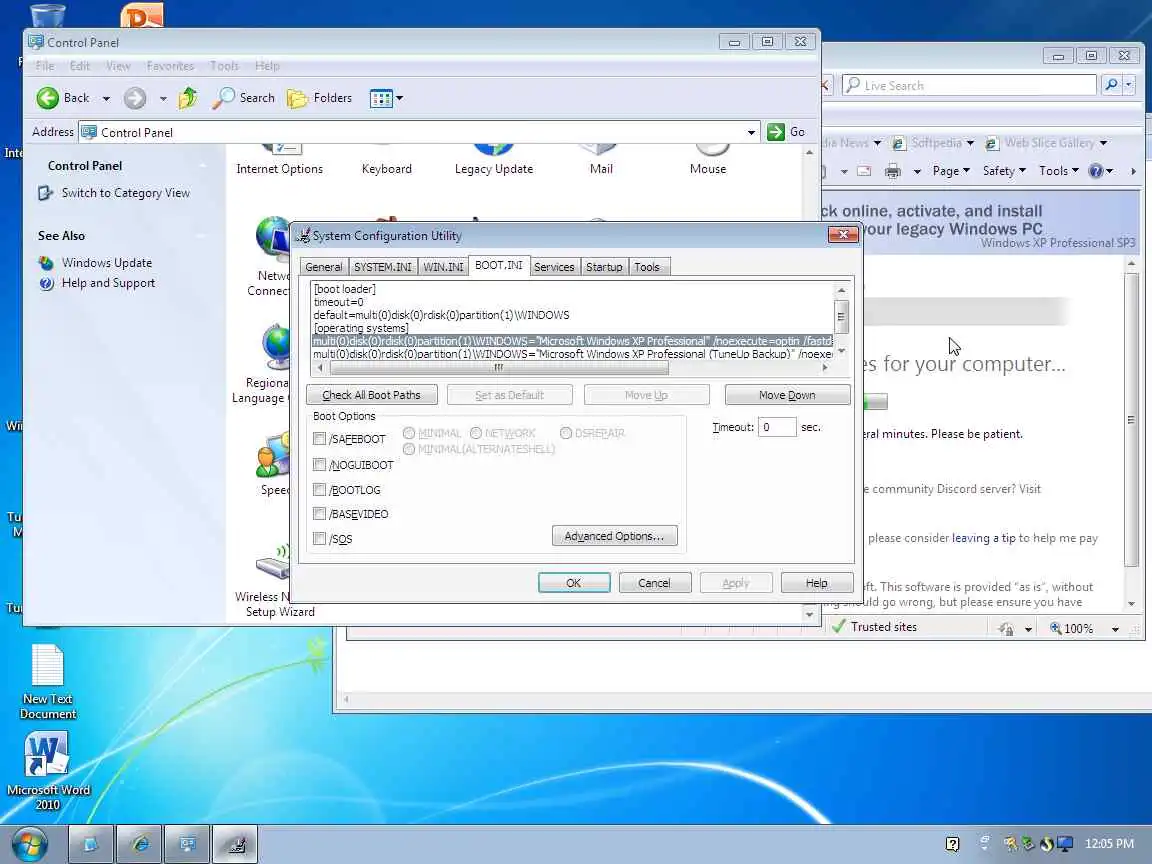1152x864 pixels.
Task: Switch to the SYSTEM.INI tab
Action: pyautogui.click(x=382, y=267)
